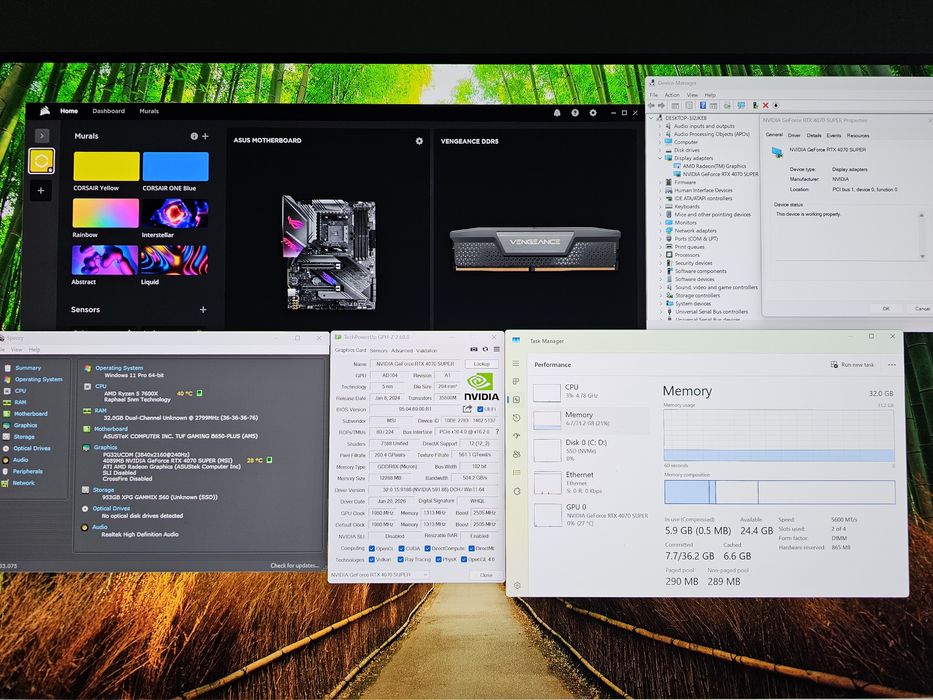Take GPU-Z screenshot with camera icon

tap(474, 349)
